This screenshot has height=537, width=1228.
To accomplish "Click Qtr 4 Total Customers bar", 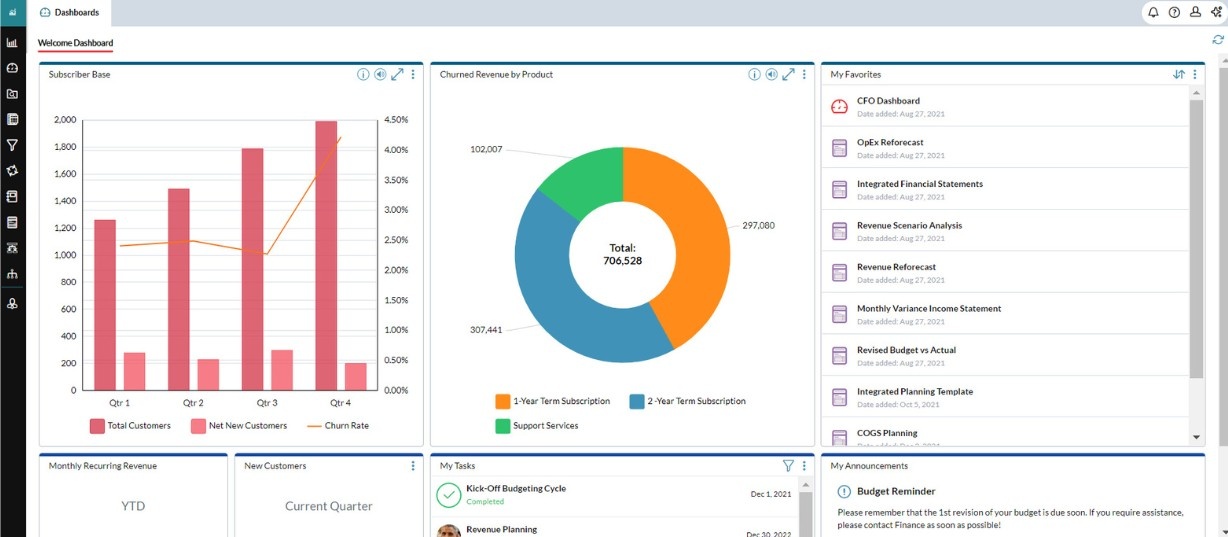I will click(x=326, y=255).
